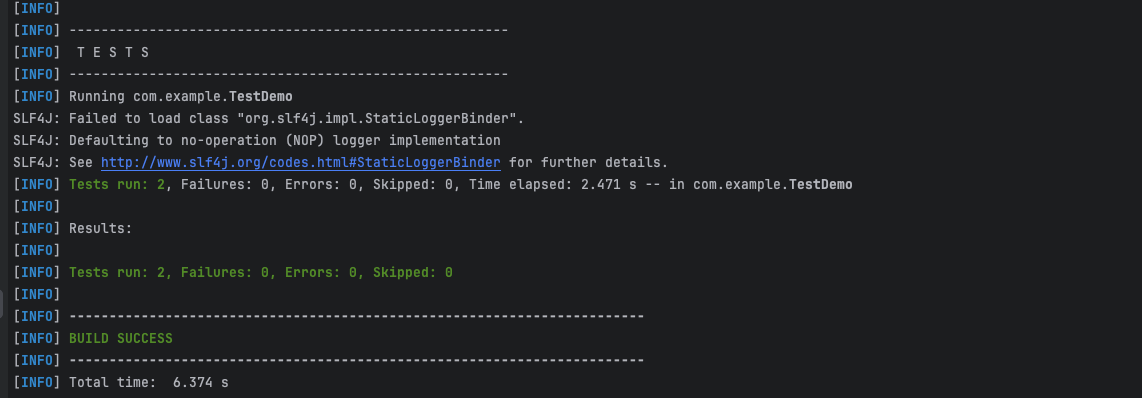Open the slf4j.org StaticLoggerBinder link
This screenshot has height=398, width=1142.
coord(300,162)
